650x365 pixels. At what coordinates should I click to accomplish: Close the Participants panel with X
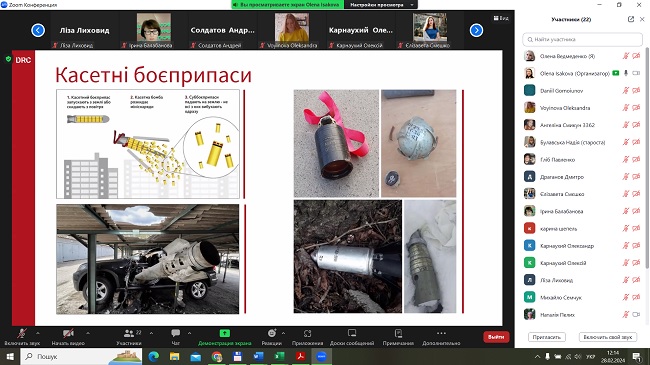point(642,19)
